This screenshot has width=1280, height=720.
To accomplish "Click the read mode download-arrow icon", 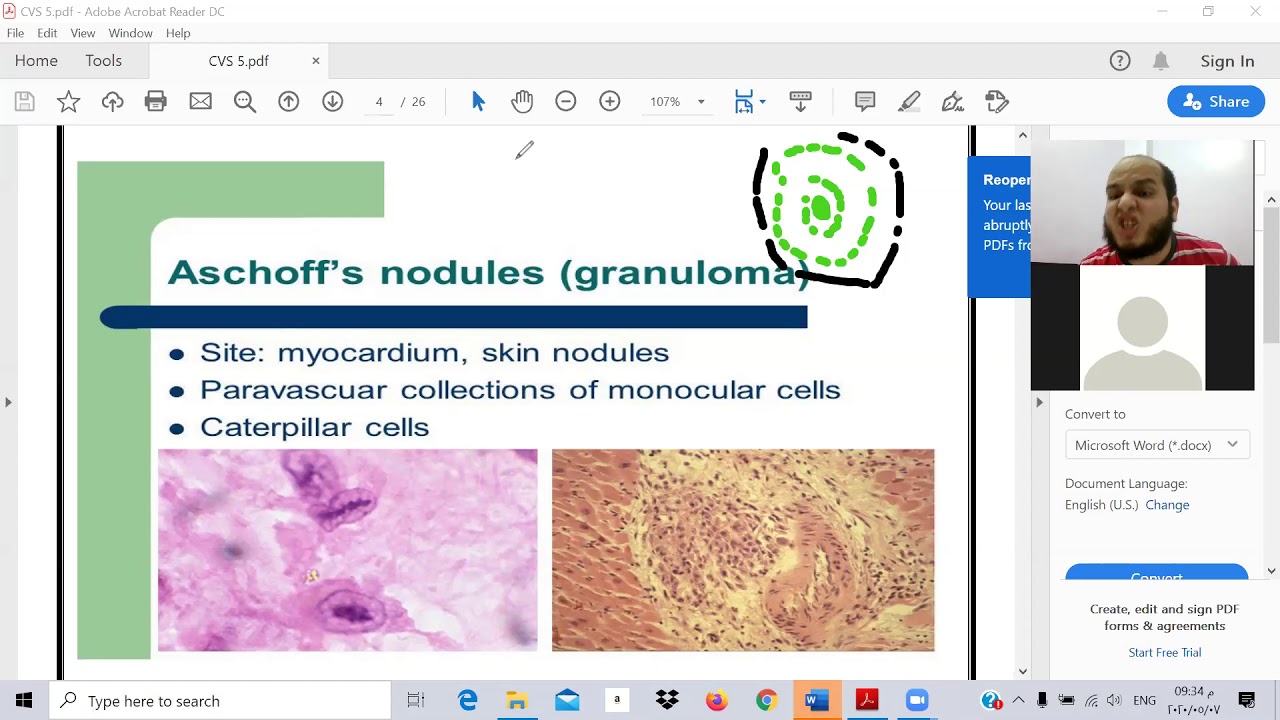I will tap(800, 101).
